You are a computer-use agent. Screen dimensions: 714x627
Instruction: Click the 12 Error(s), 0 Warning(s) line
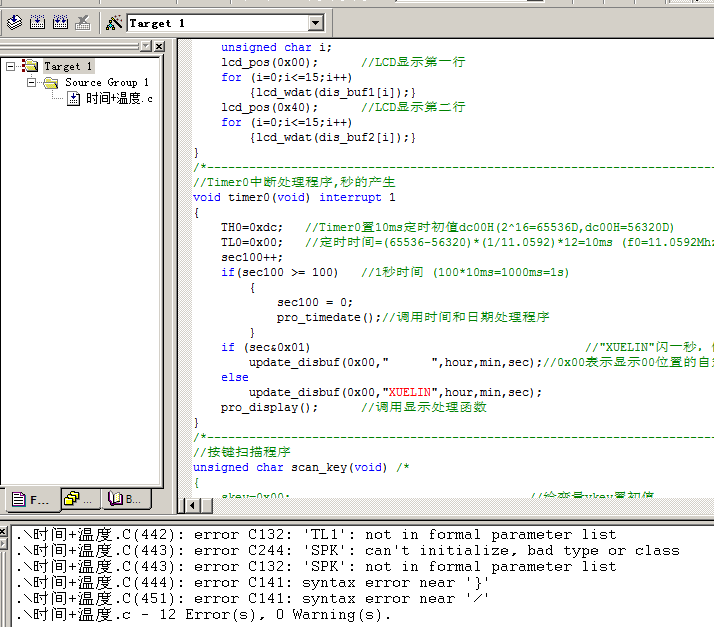(203, 615)
